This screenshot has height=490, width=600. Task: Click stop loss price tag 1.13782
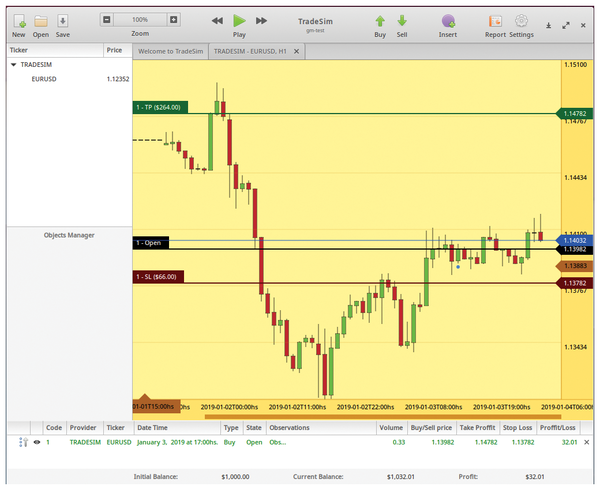574,283
